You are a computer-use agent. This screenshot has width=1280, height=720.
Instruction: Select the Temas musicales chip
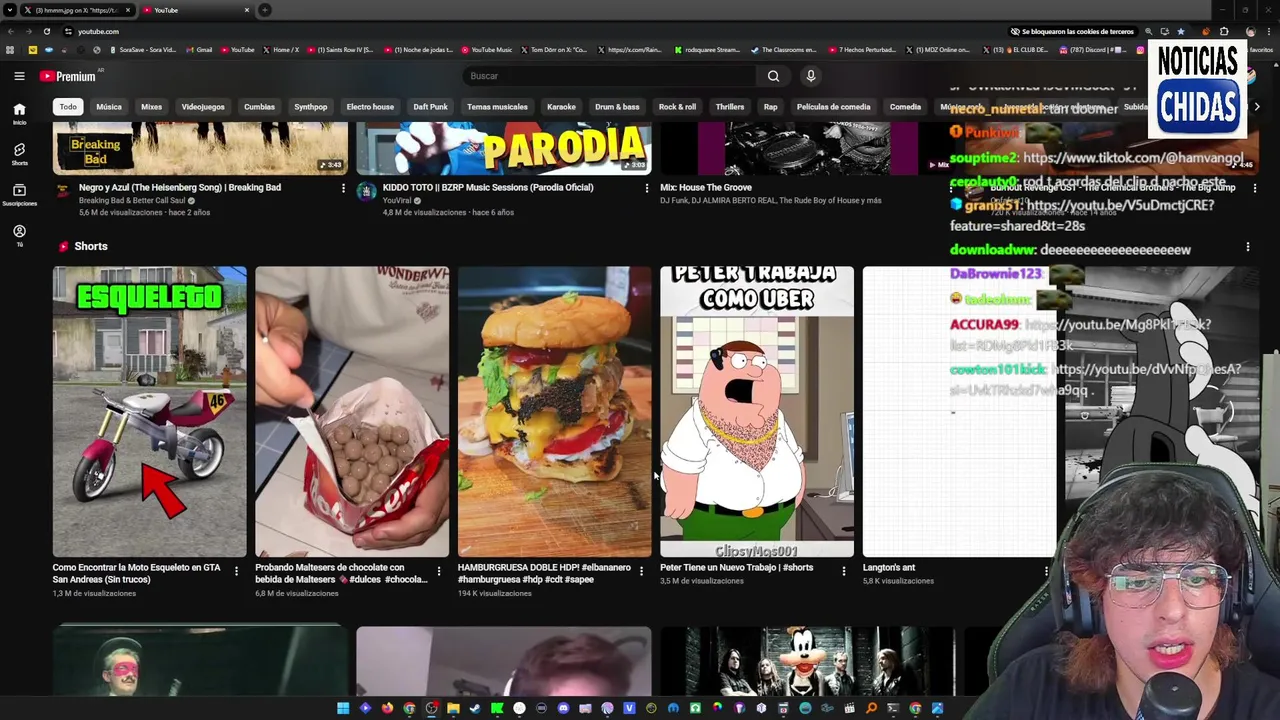tap(497, 107)
